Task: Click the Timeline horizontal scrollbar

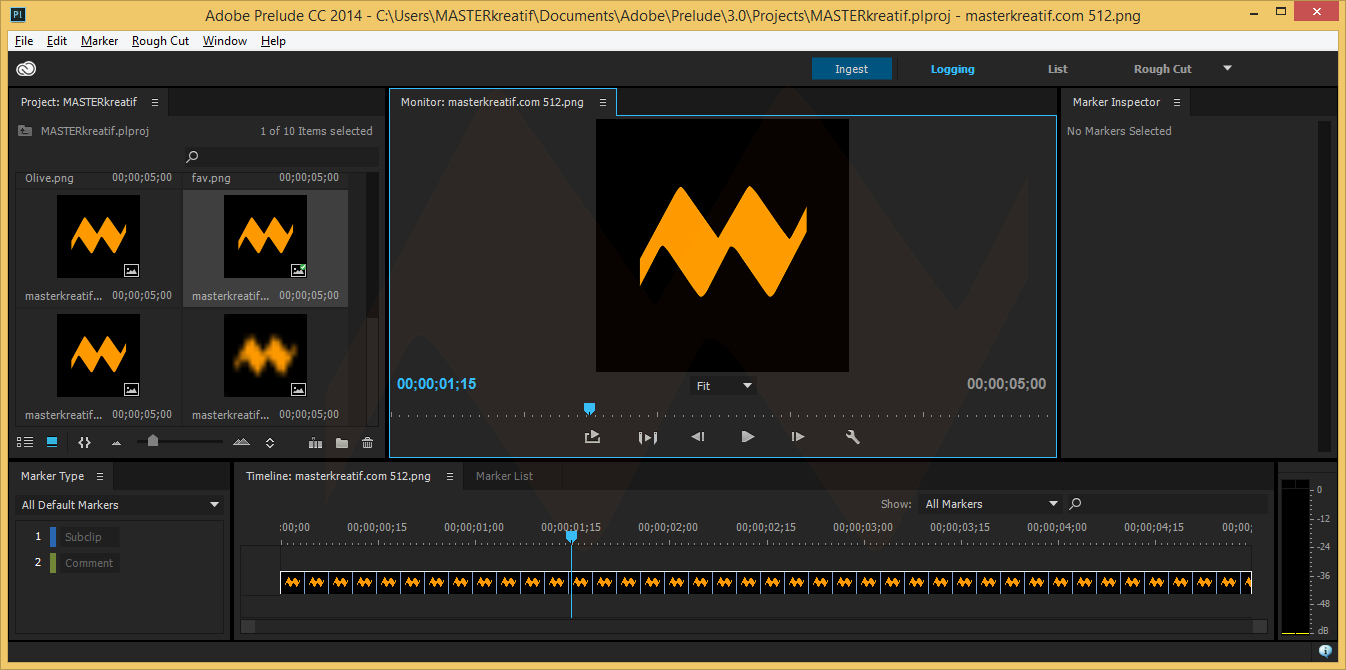Action: coord(755,626)
